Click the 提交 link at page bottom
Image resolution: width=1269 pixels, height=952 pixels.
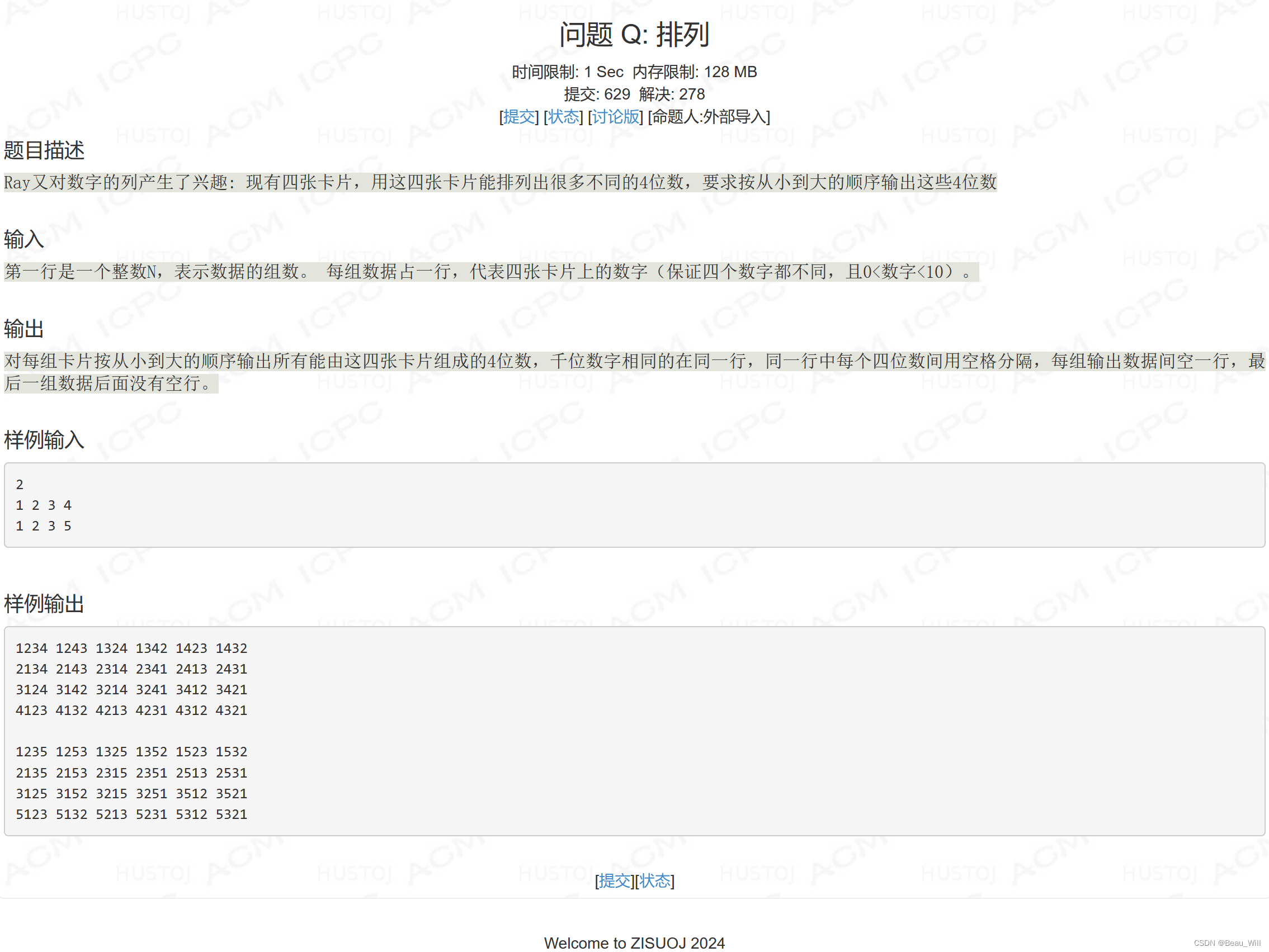616,882
